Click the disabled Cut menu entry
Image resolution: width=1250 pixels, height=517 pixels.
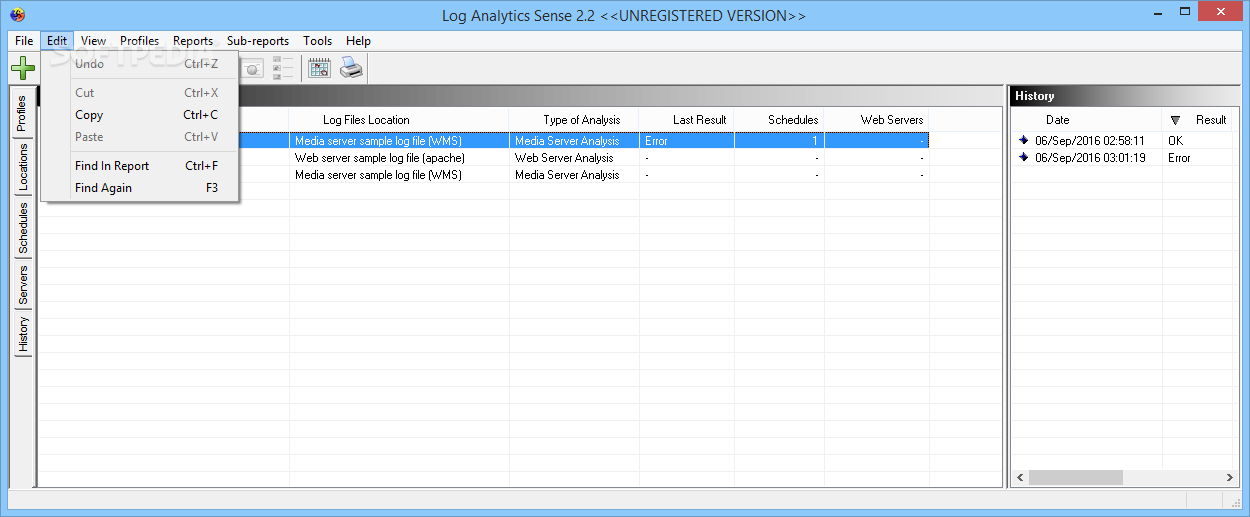coord(140,93)
